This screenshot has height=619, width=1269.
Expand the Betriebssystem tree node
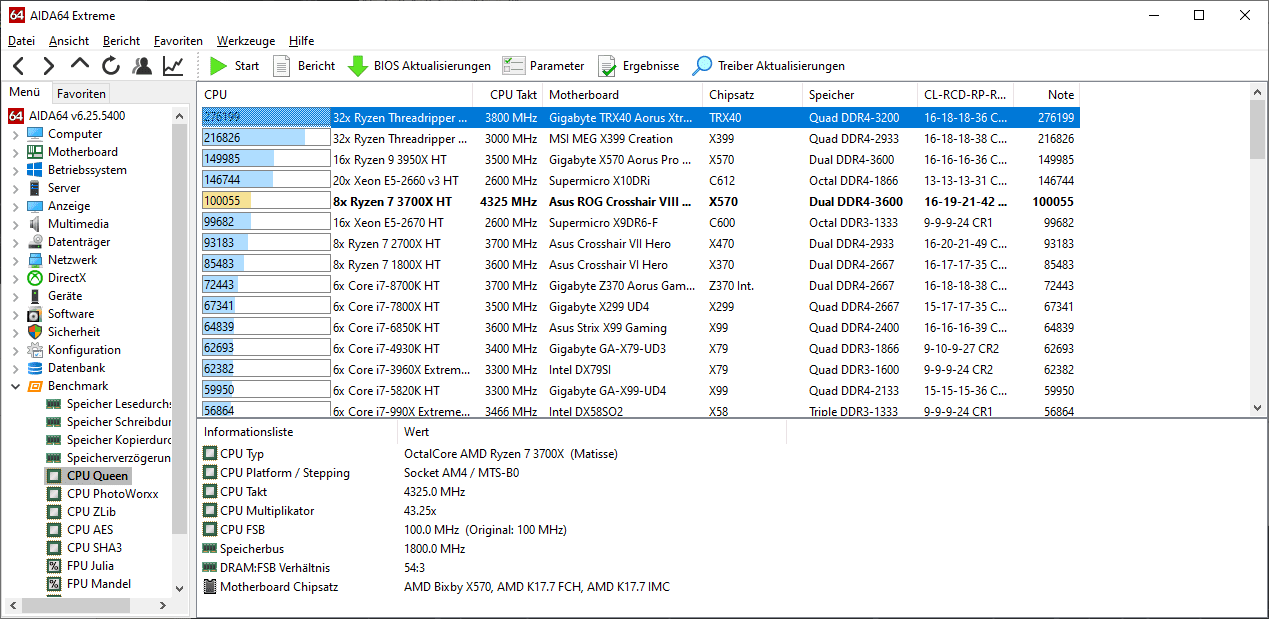16,170
